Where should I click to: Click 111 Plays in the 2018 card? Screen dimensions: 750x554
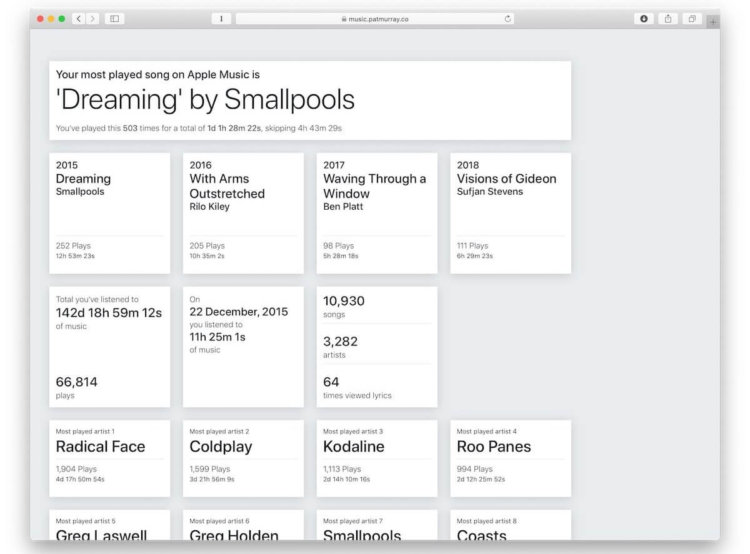pyautogui.click(x=473, y=246)
